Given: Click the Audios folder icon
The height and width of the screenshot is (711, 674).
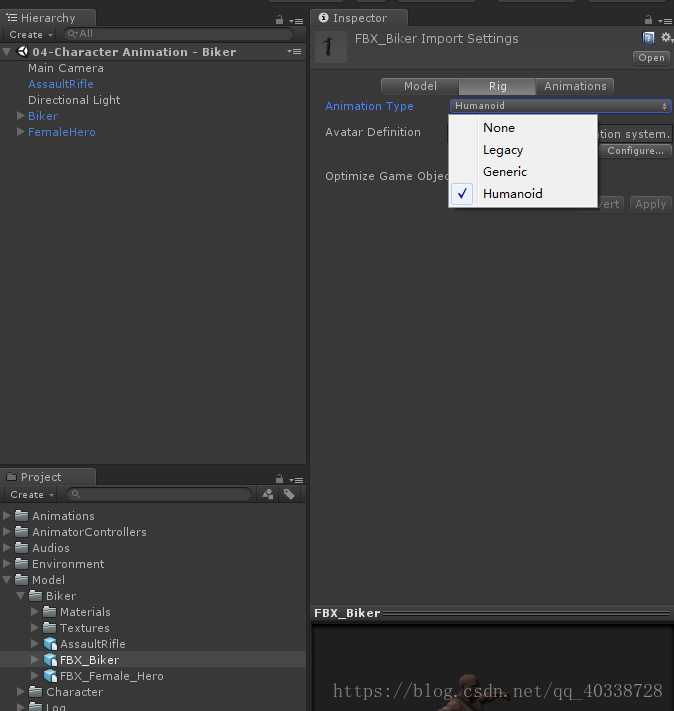Looking at the screenshot, I should [21, 548].
